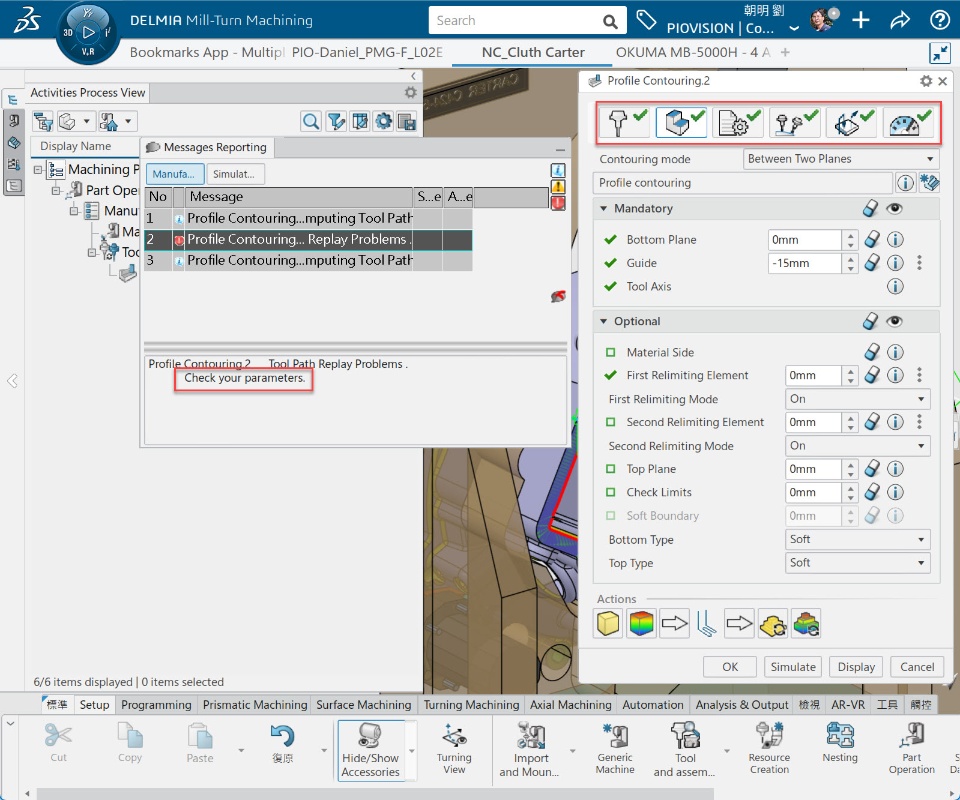The height and width of the screenshot is (800, 960).
Task: Open the Second Relimiting Mode dropdown
Action: point(857,446)
